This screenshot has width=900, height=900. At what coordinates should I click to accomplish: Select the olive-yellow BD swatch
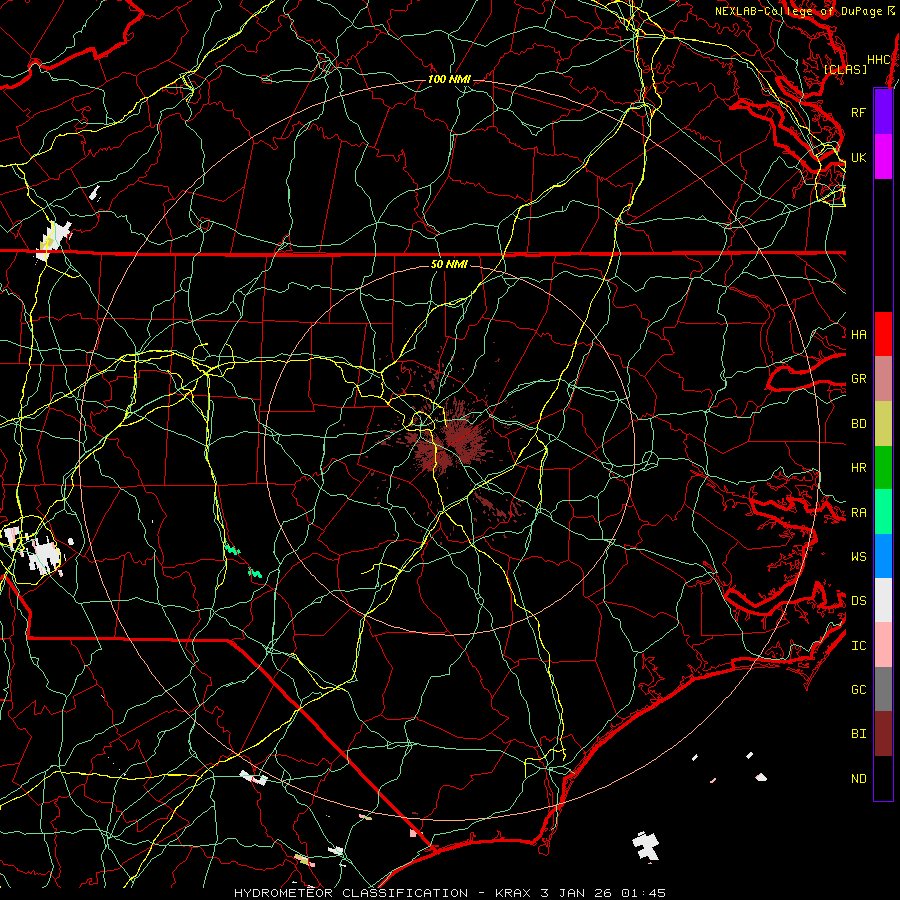[x=883, y=424]
